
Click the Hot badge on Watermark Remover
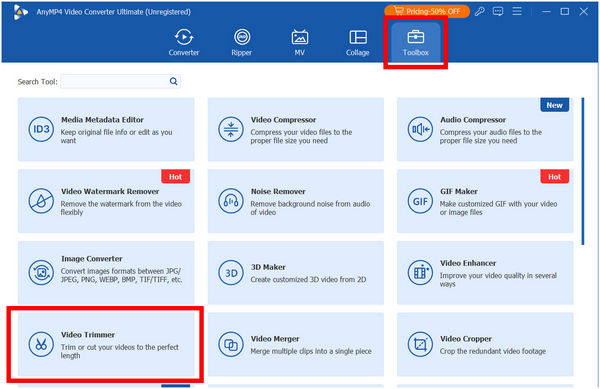(x=175, y=177)
